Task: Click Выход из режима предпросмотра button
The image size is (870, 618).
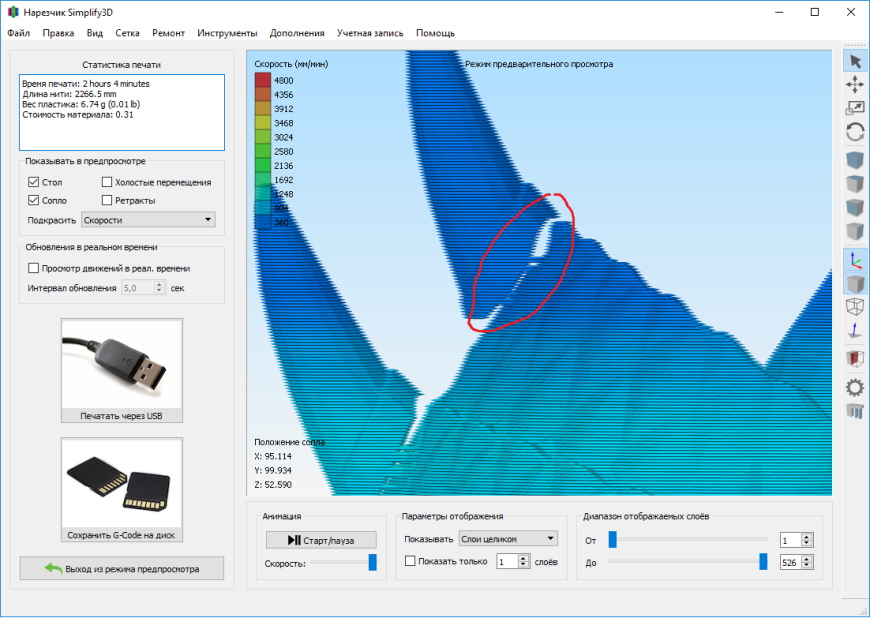Action: click(x=122, y=569)
